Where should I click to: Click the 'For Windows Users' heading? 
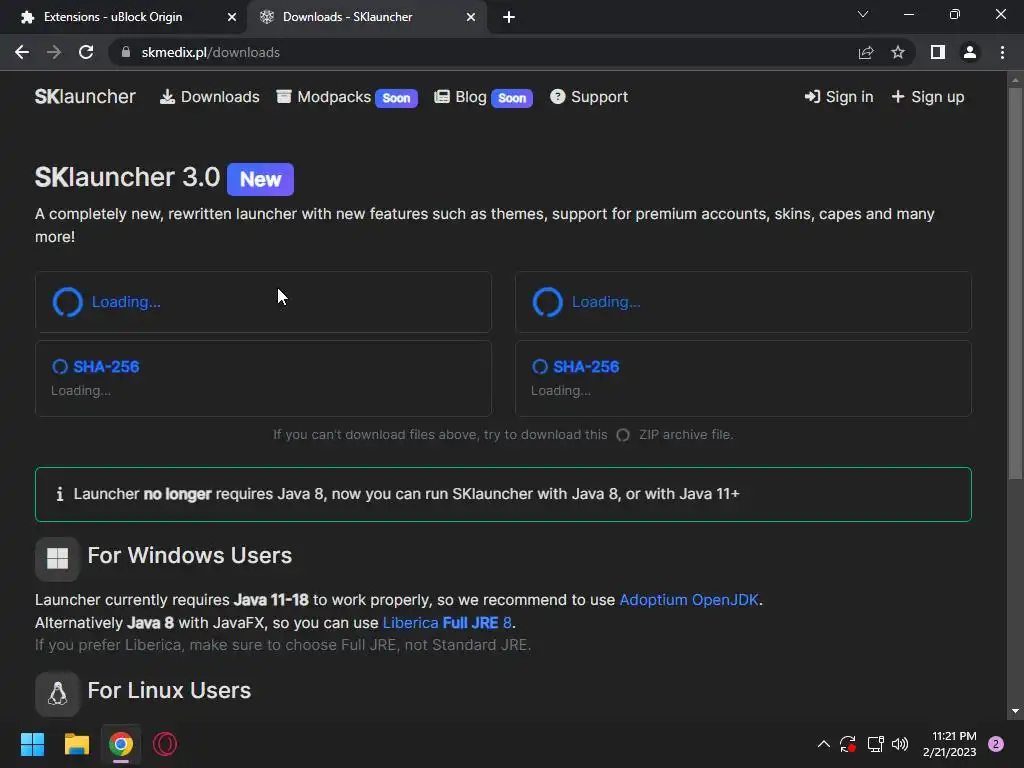[189, 555]
